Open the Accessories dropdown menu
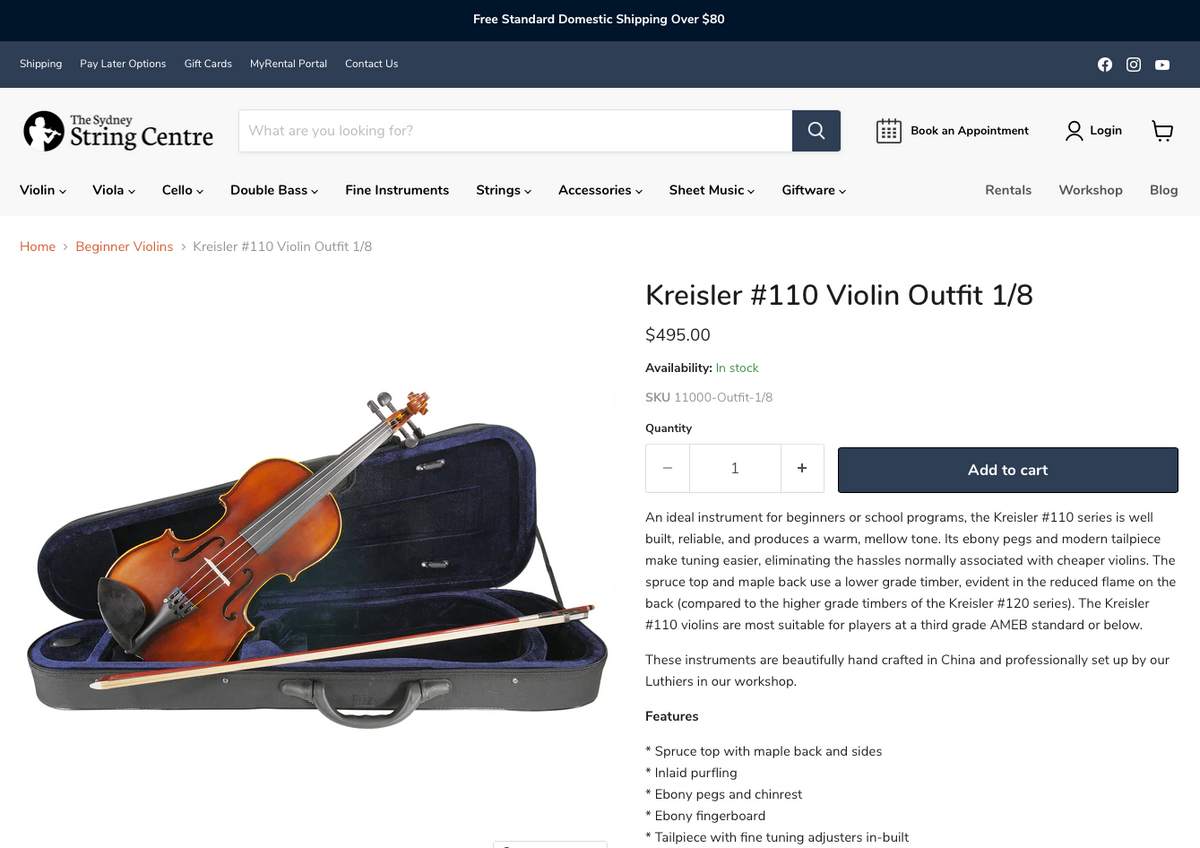 pyautogui.click(x=600, y=190)
